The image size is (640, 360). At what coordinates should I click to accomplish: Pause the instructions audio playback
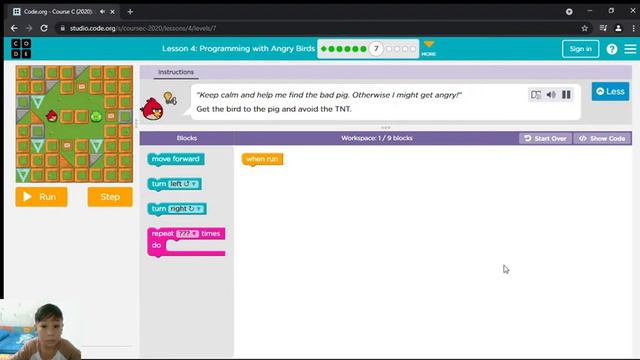(x=566, y=95)
